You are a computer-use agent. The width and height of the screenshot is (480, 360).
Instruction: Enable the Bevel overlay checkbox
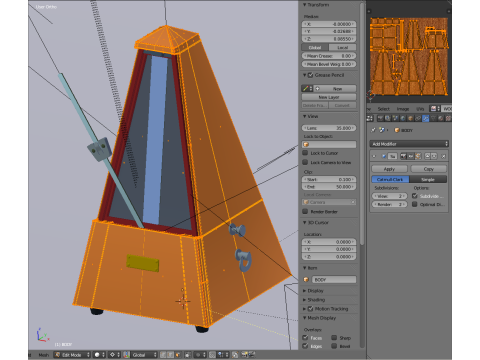(334, 346)
